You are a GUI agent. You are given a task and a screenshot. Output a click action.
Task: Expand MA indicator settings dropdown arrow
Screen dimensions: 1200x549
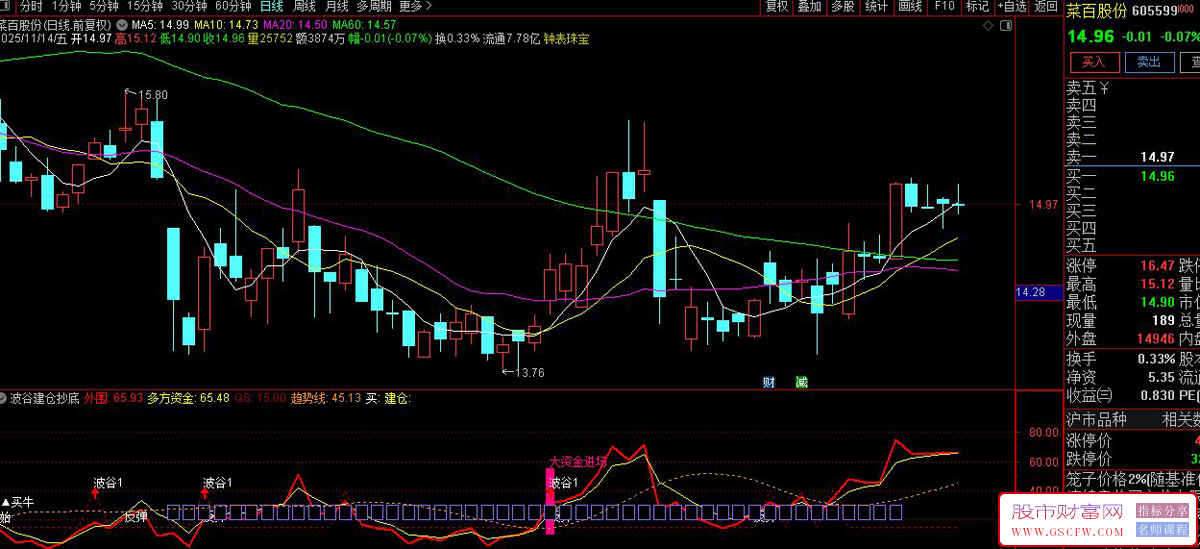[x=122, y=23]
